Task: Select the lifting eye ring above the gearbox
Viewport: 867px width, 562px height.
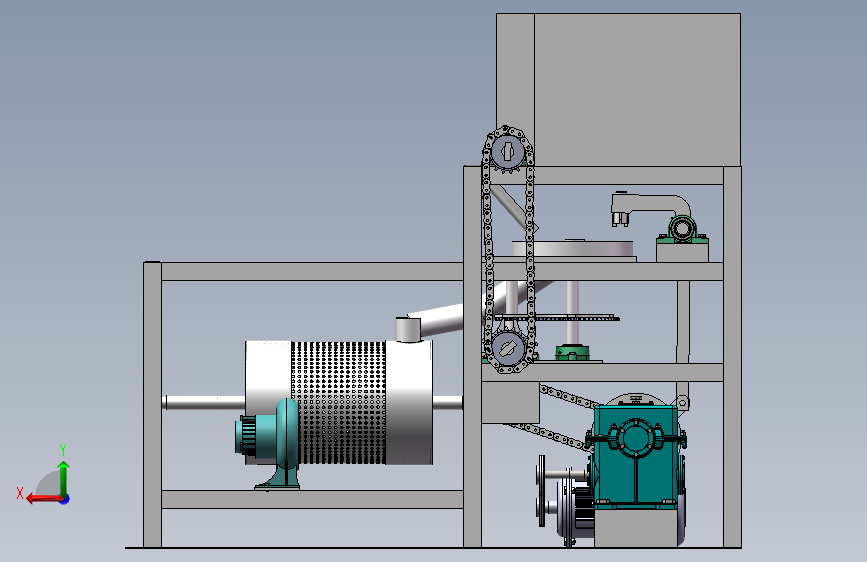Action: 683,403
